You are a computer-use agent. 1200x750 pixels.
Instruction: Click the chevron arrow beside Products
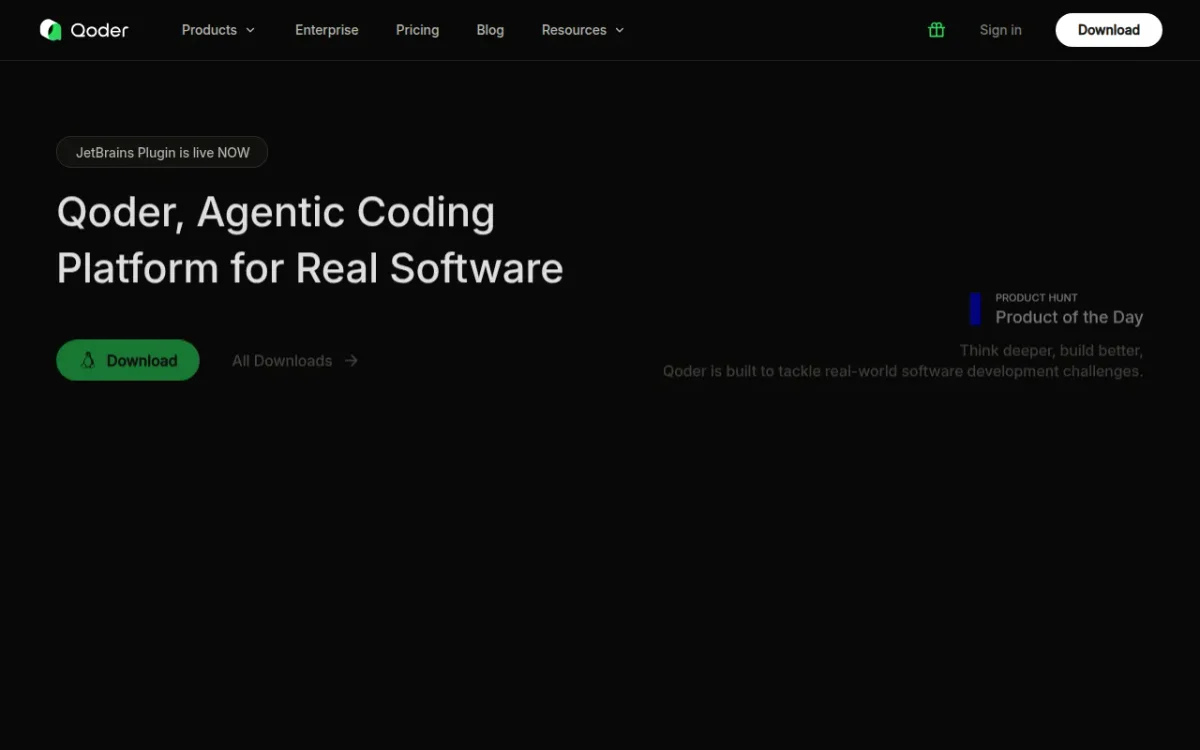click(x=250, y=30)
